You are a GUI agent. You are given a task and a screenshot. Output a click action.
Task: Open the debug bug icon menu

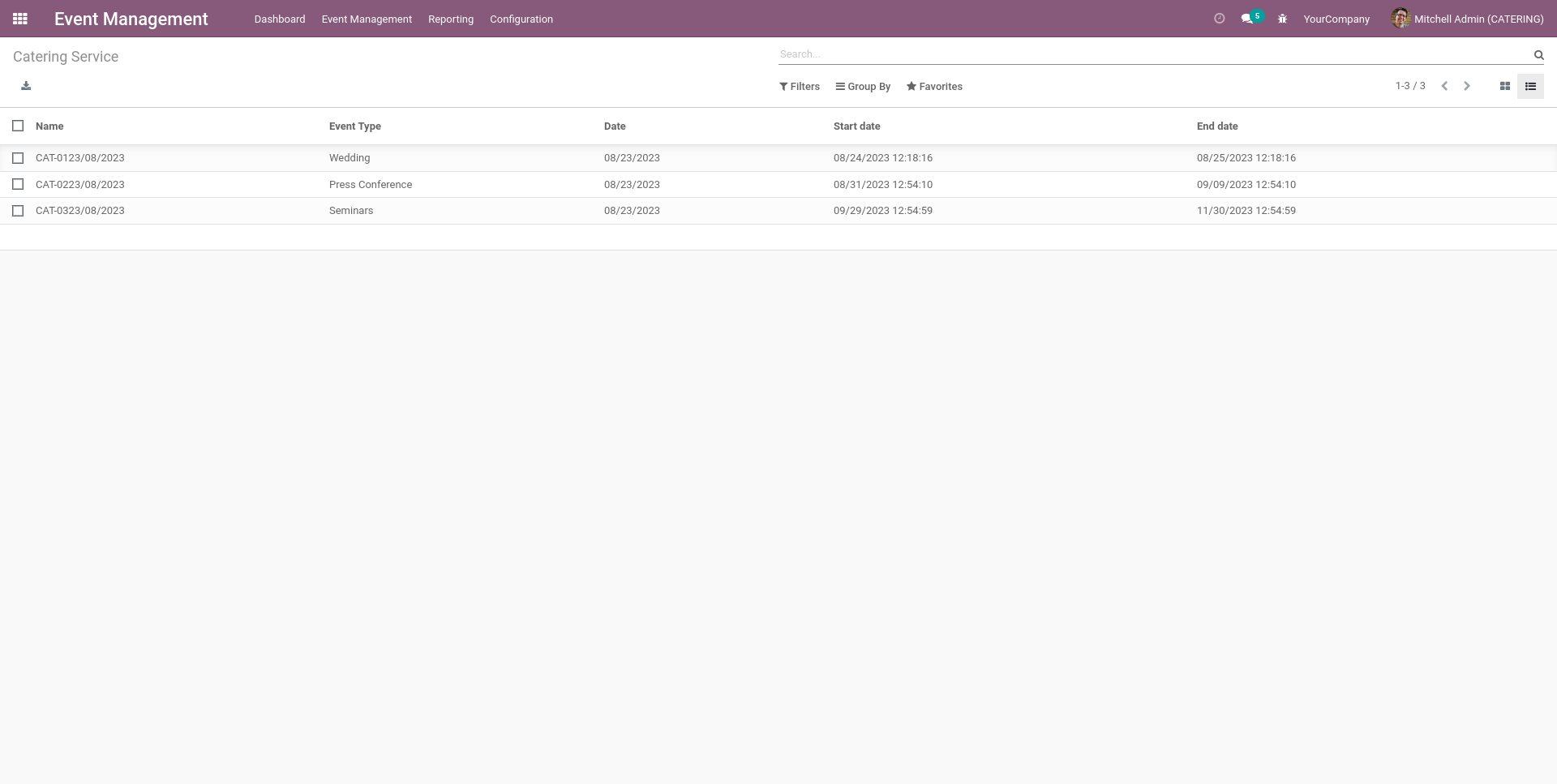click(x=1282, y=19)
